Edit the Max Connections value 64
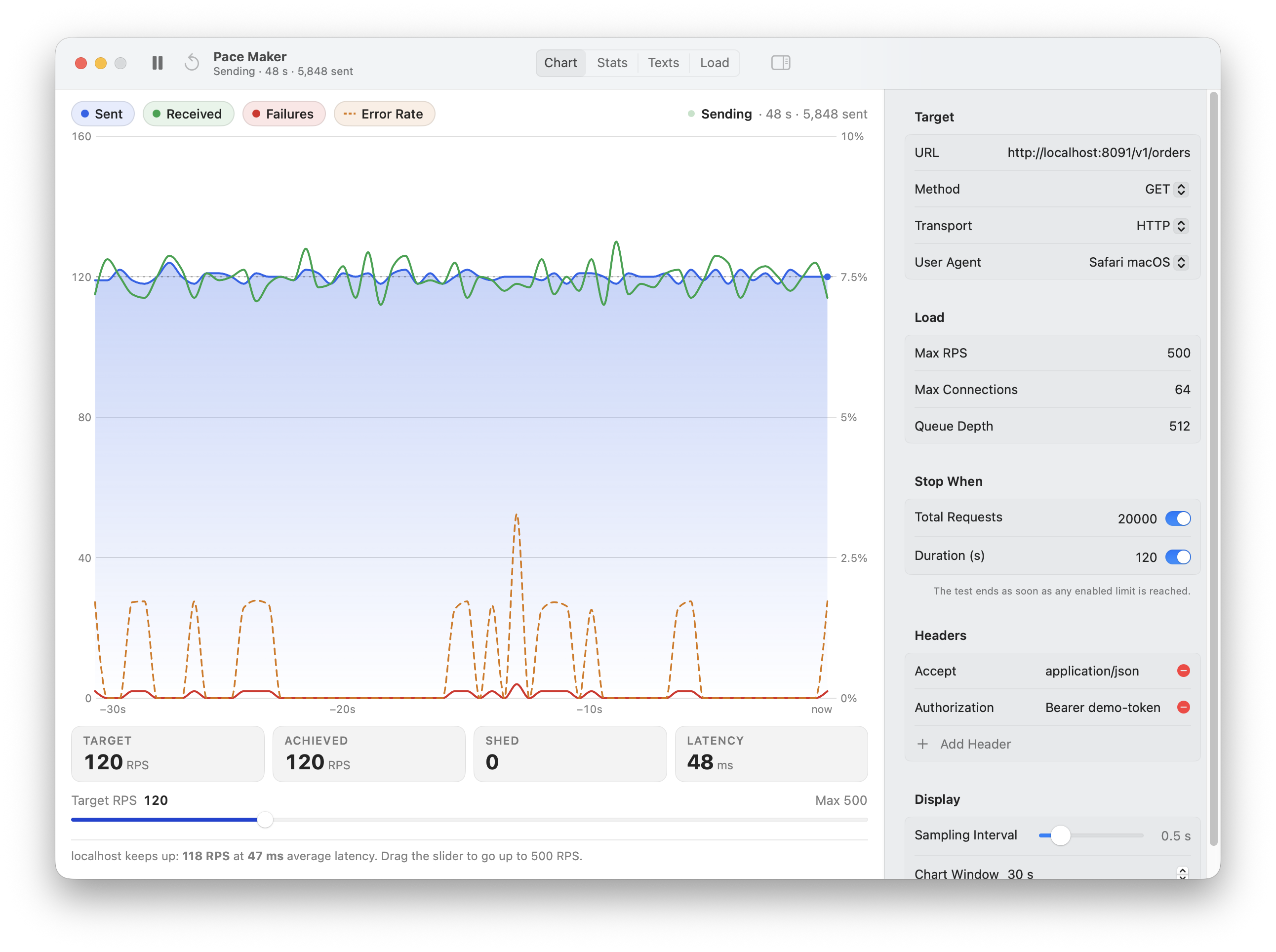The image size is (1276, 952). (x=1182, y=390)
